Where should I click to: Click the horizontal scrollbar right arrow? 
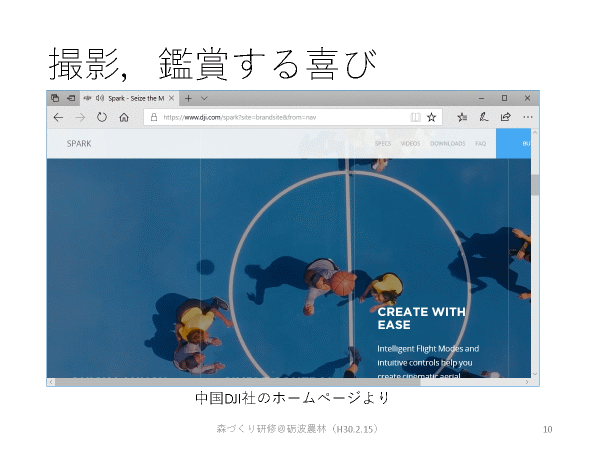527,382
